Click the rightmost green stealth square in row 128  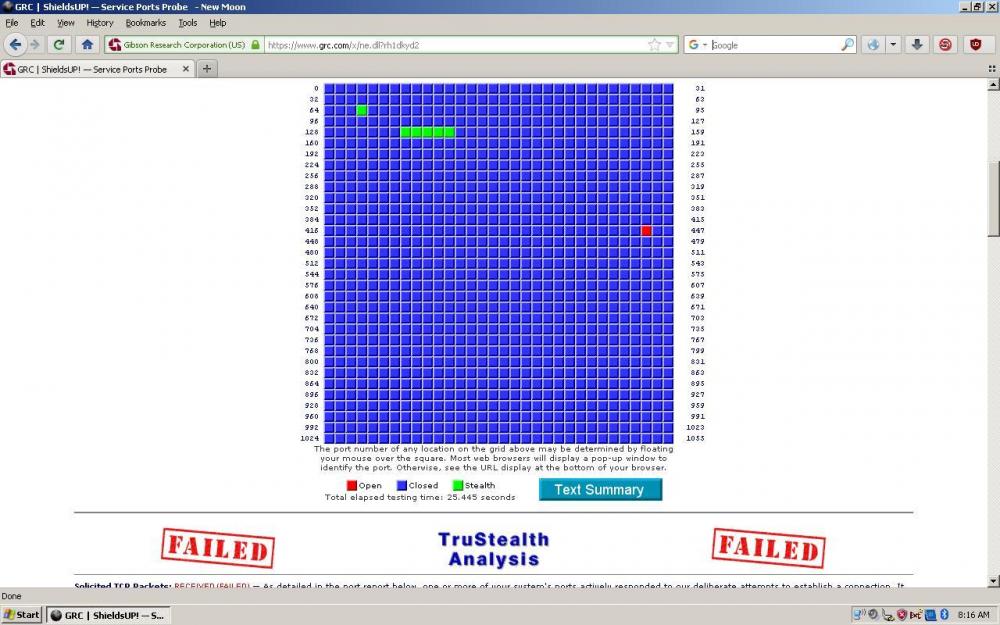pos(449,132)
